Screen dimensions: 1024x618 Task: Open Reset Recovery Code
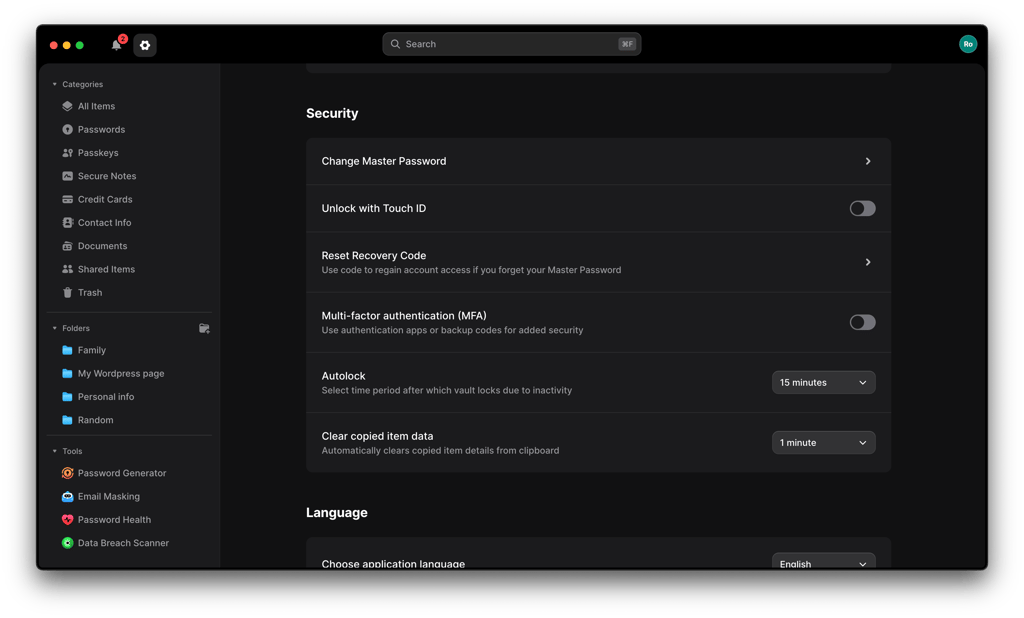point(598,262)
